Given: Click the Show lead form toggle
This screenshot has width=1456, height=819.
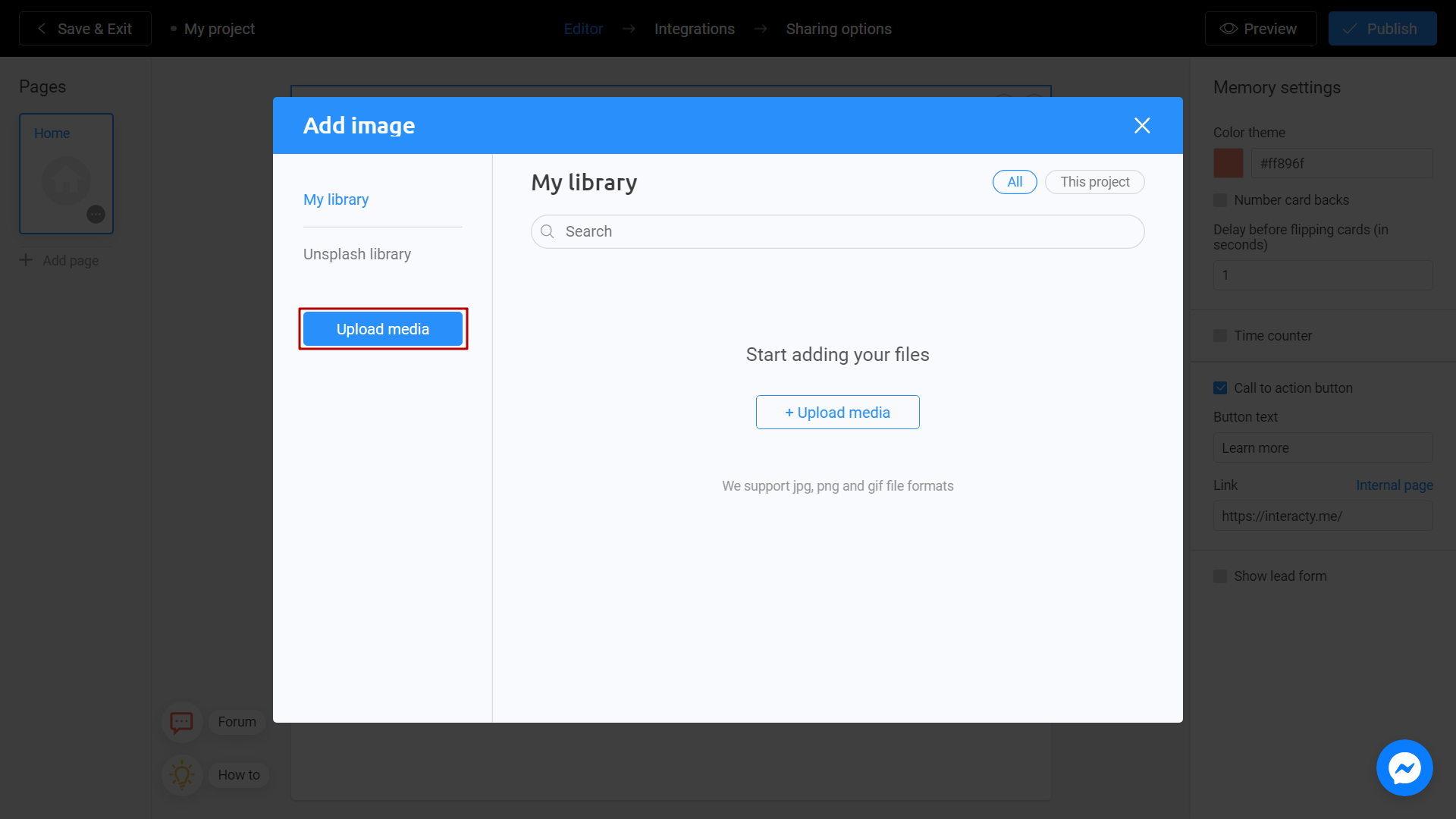Looking at the screenshot, I should pos(1220,576).
